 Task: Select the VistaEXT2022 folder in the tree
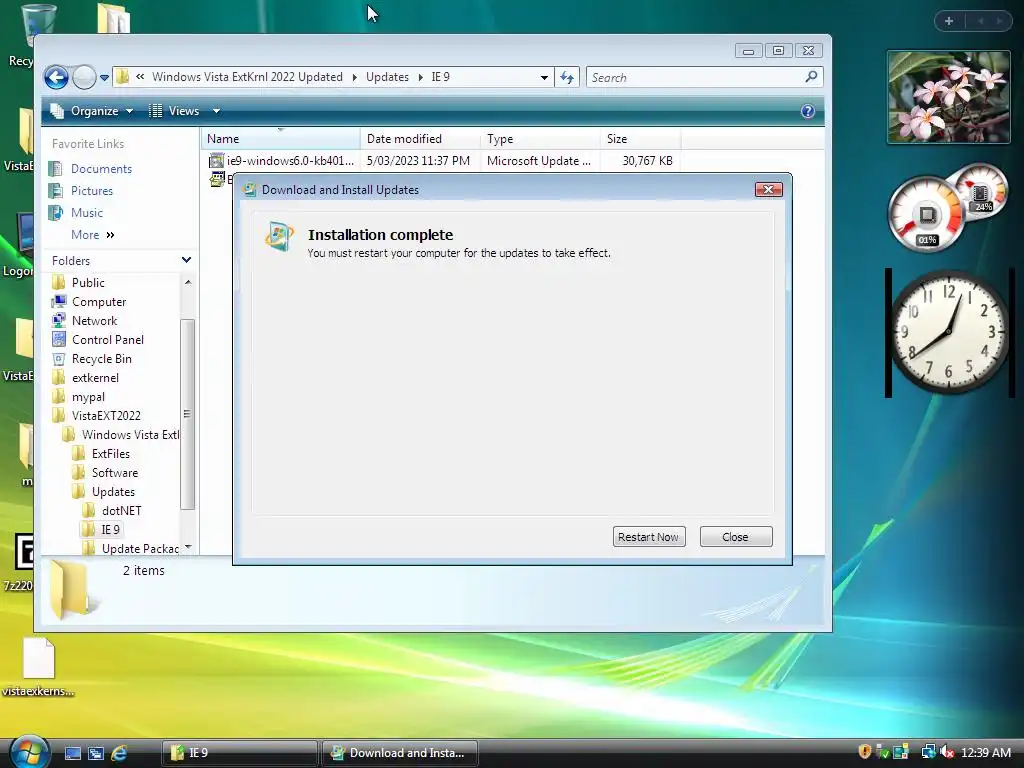pyautogui.click(x=106, y=416)
